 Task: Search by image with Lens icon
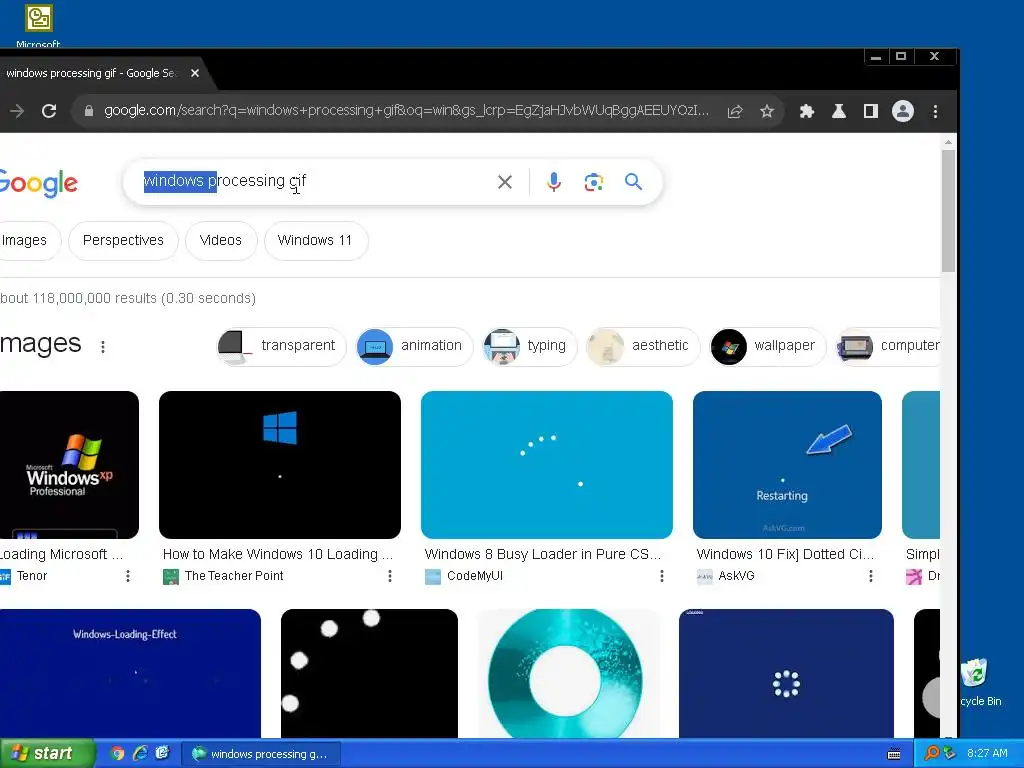[594, 182]
